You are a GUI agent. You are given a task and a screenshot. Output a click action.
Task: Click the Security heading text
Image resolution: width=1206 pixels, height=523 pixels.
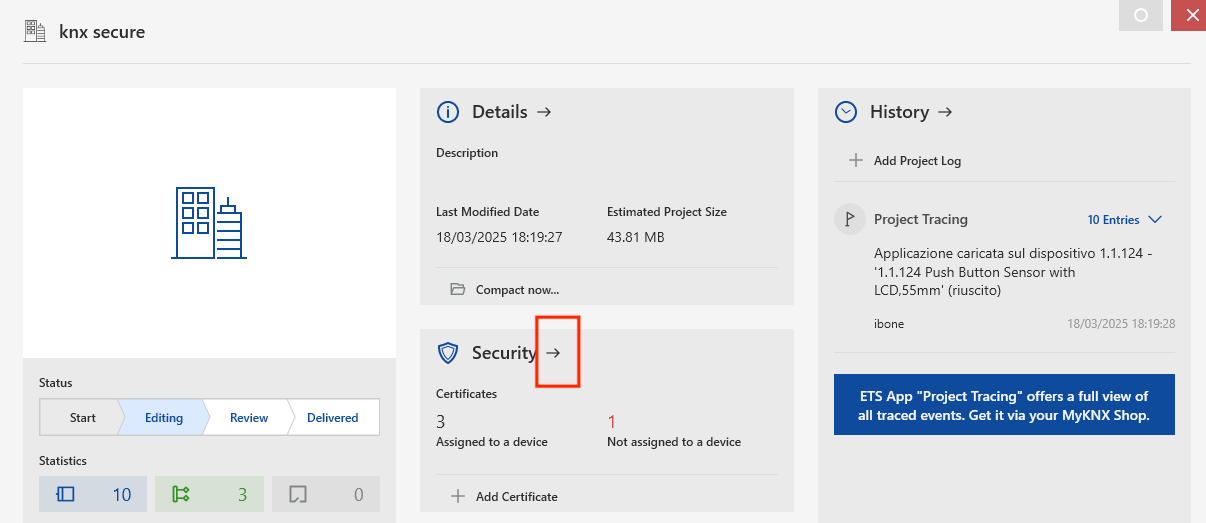pos(504,353)
